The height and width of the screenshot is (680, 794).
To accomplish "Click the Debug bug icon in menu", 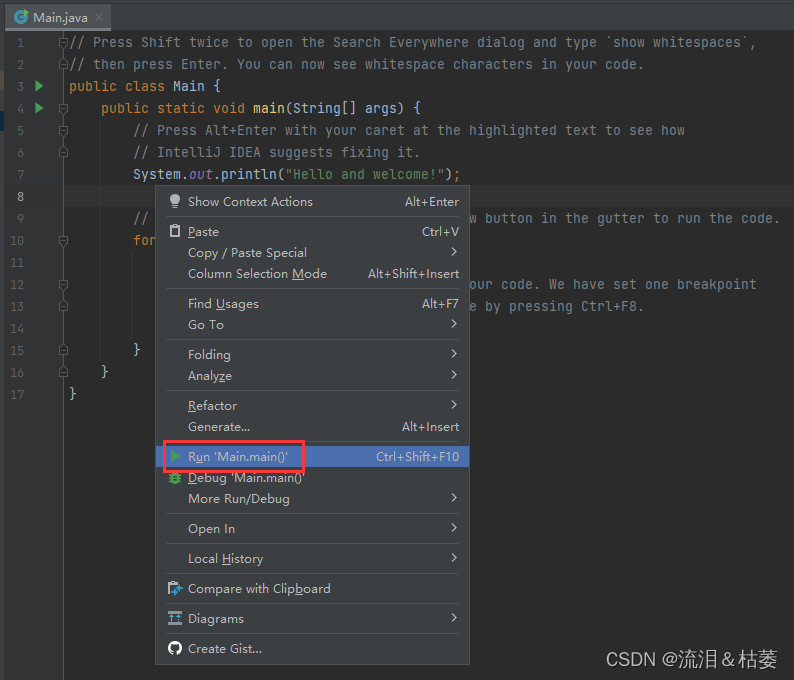I will pyautogui.click(x=175, y=477).
